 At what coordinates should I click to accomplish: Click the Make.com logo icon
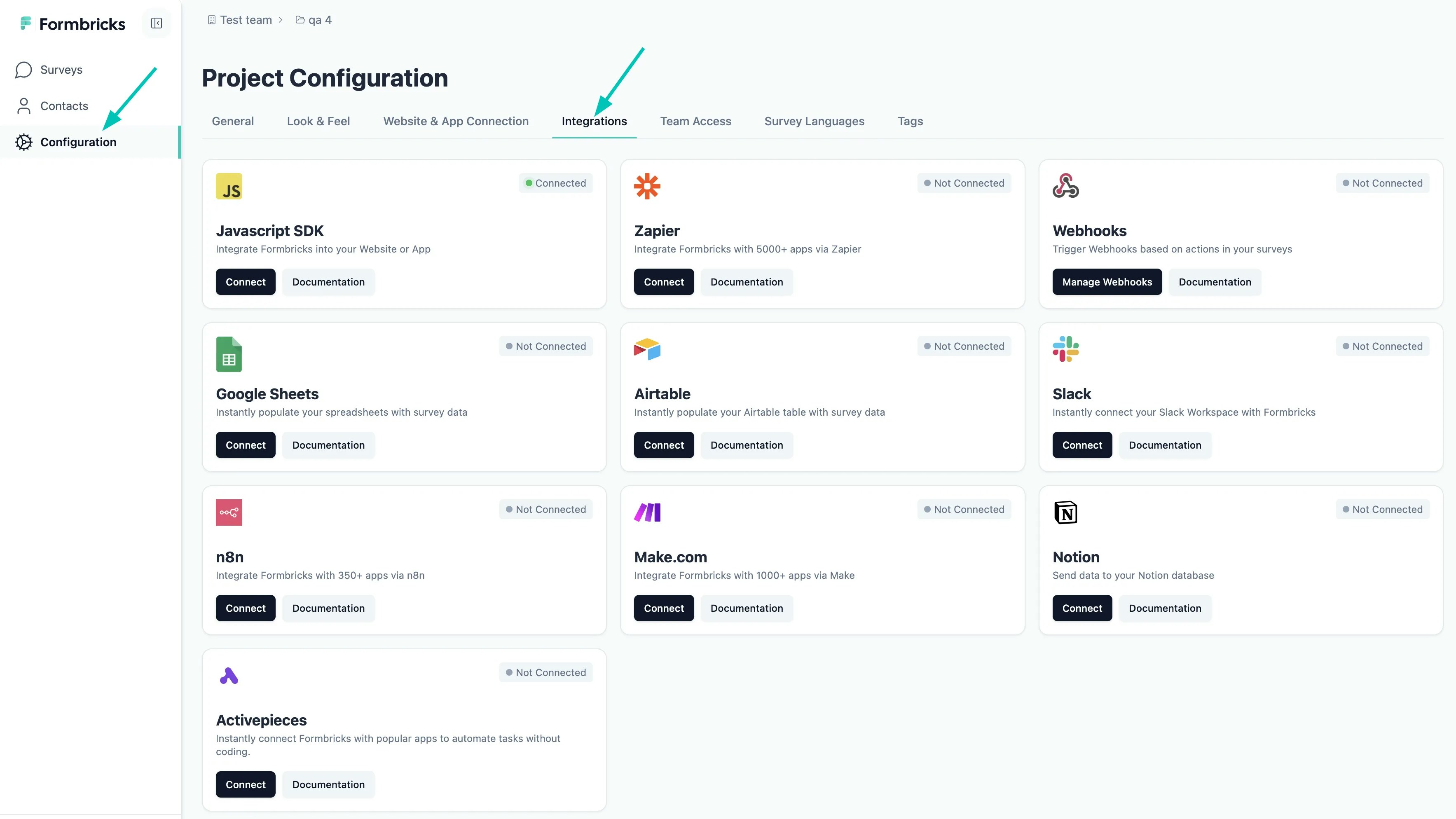(x=647, y=512)
